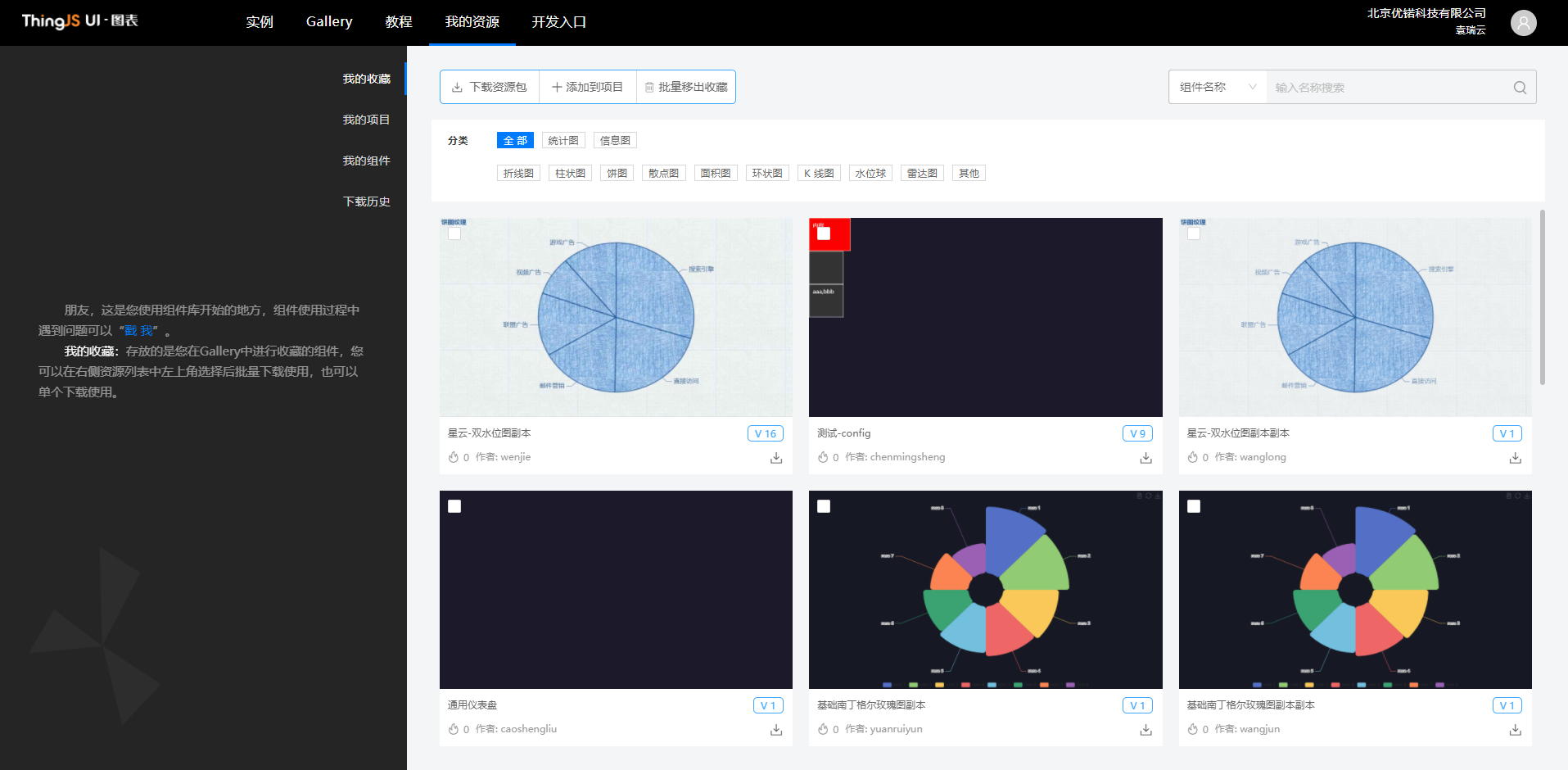
Task: Open the user avatar menu
Action: 1523,23
